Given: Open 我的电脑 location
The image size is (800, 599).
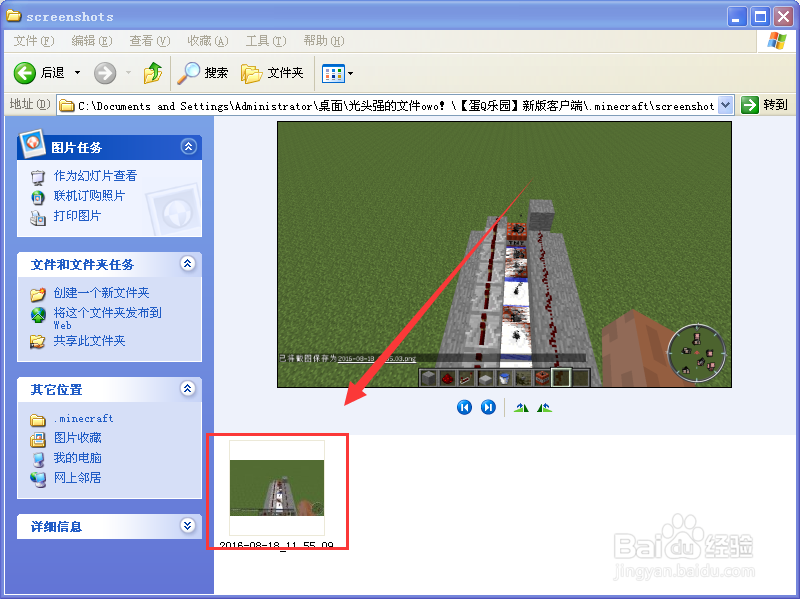Looking at the screenshot, I should [78, 458].
